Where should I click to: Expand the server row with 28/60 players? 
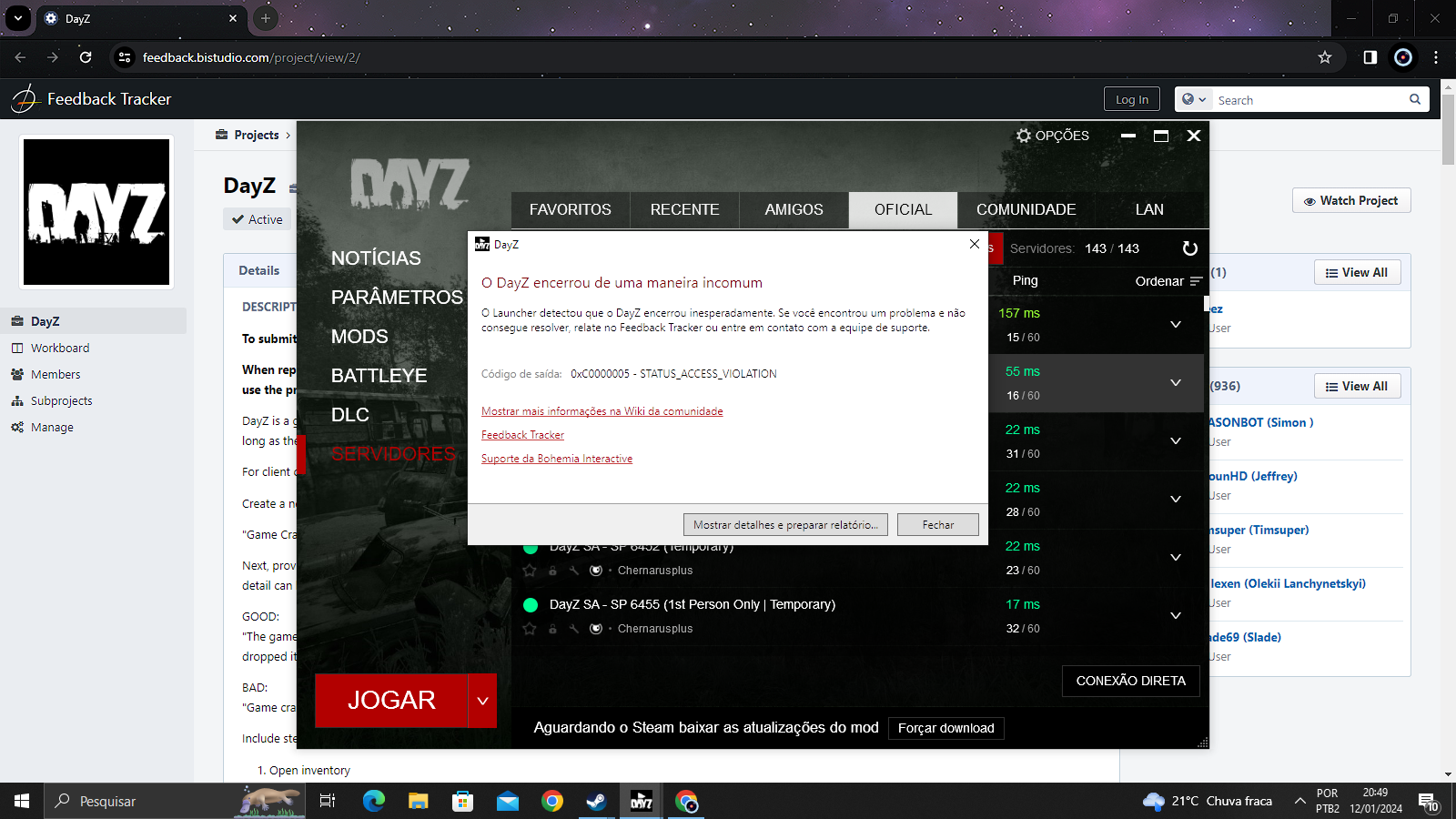(x=1176, y=499)
